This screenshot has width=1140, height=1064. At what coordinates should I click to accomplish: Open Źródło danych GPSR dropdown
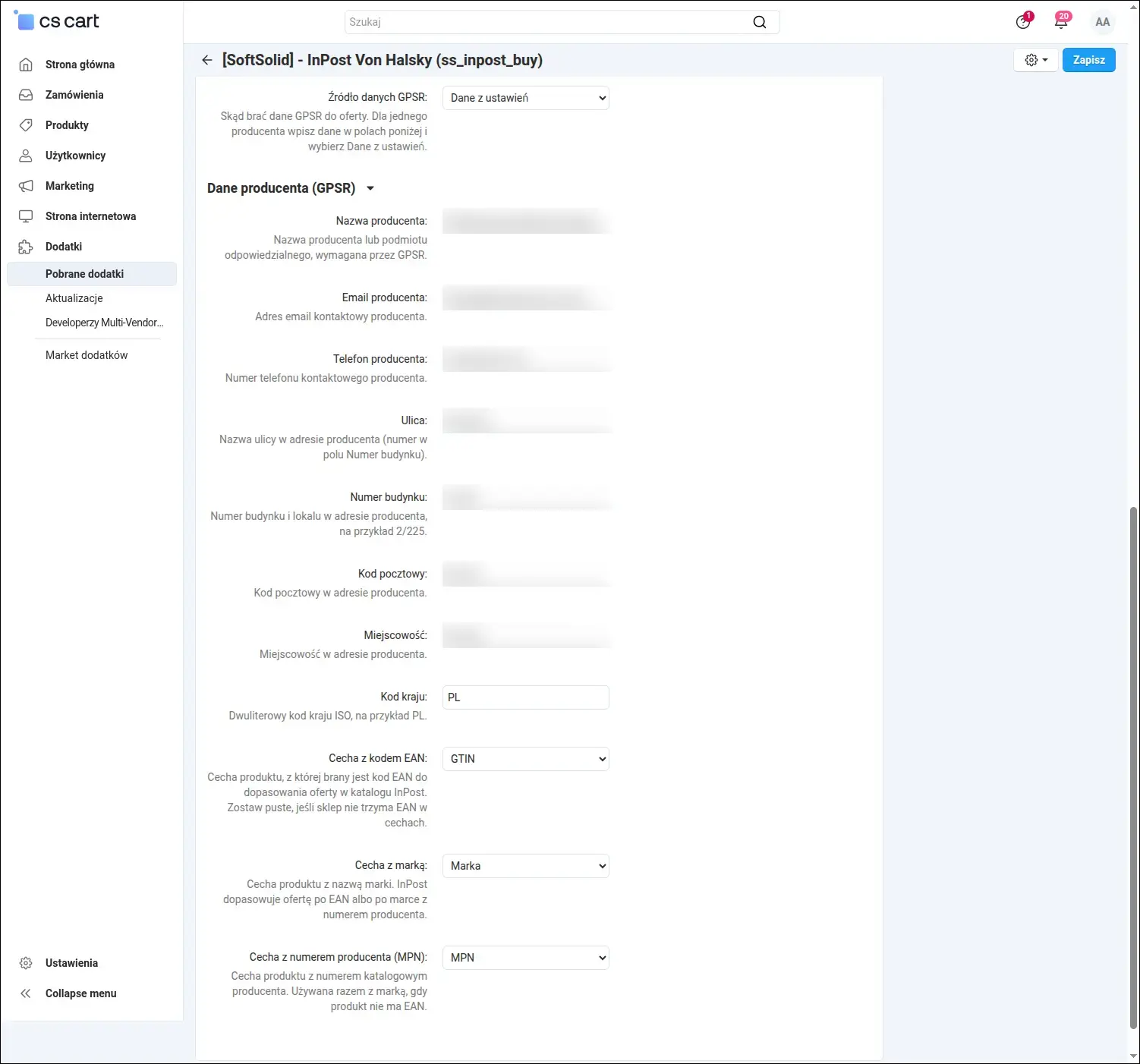point(526,98)
